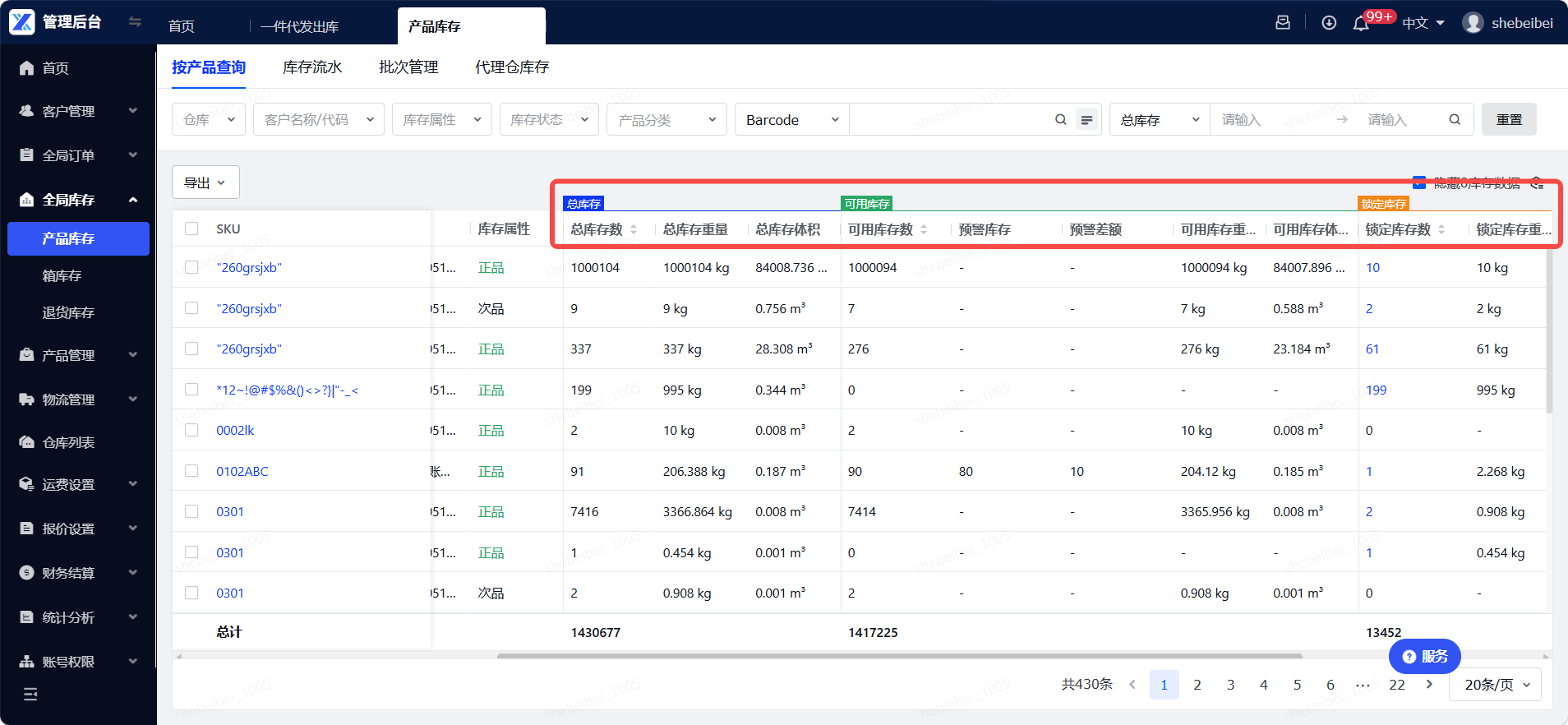Open 客户名称/代码 dropdown
The image size is (1568, 725).
click(319, 120)
